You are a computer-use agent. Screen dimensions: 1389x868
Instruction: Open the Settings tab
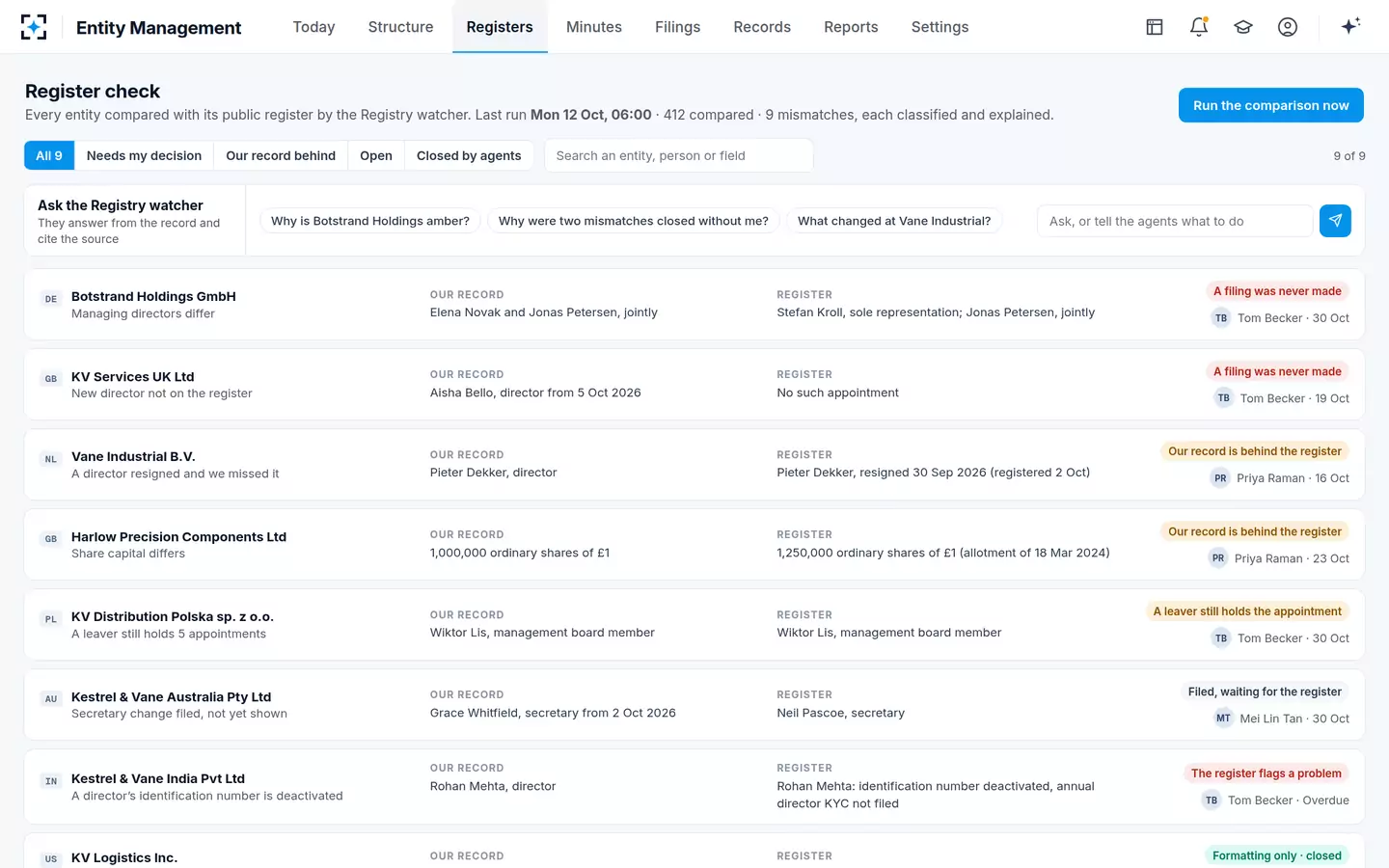940,27
